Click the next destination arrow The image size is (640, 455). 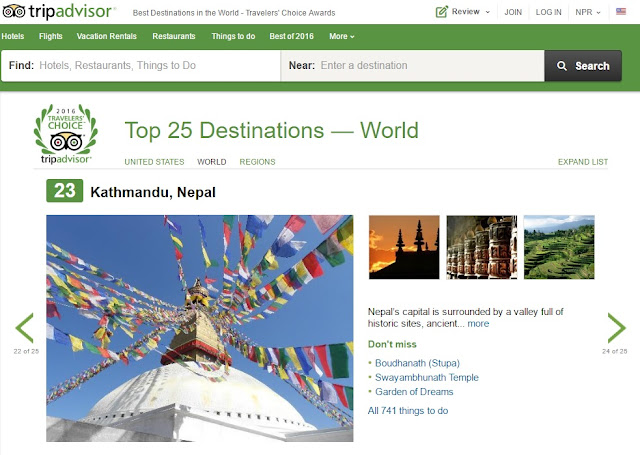click(616, 328)
